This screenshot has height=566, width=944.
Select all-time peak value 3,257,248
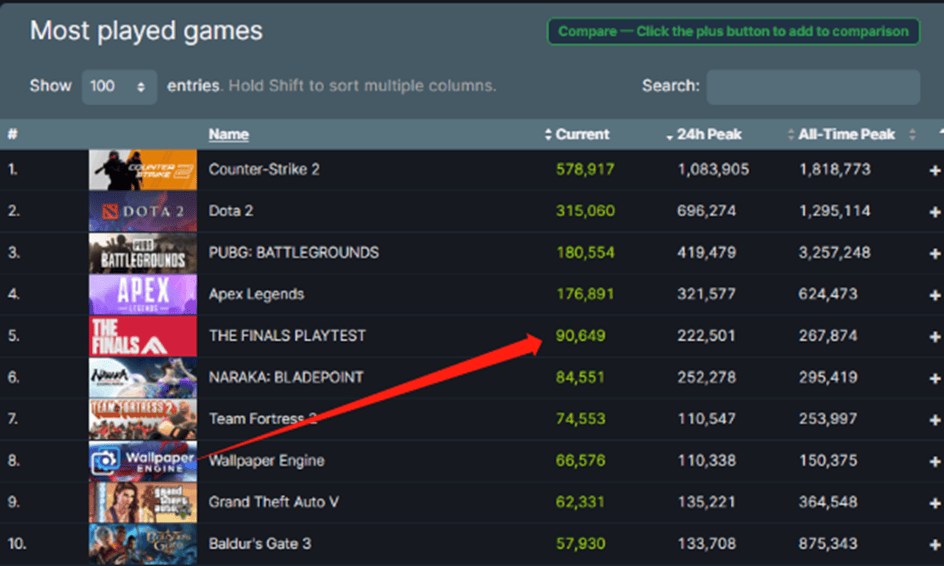coord(834,252)
